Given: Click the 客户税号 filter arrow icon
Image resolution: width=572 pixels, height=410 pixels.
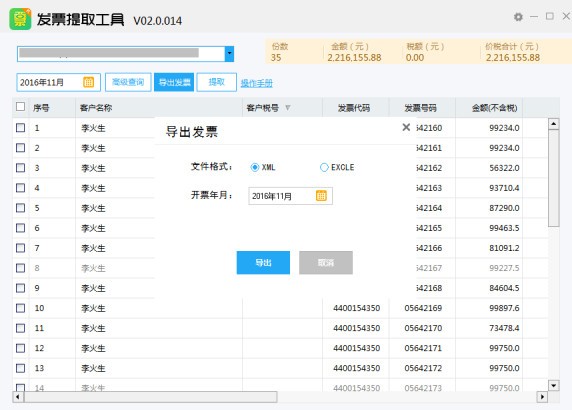Looking at the screenshot, I should (x=288, y=108).
